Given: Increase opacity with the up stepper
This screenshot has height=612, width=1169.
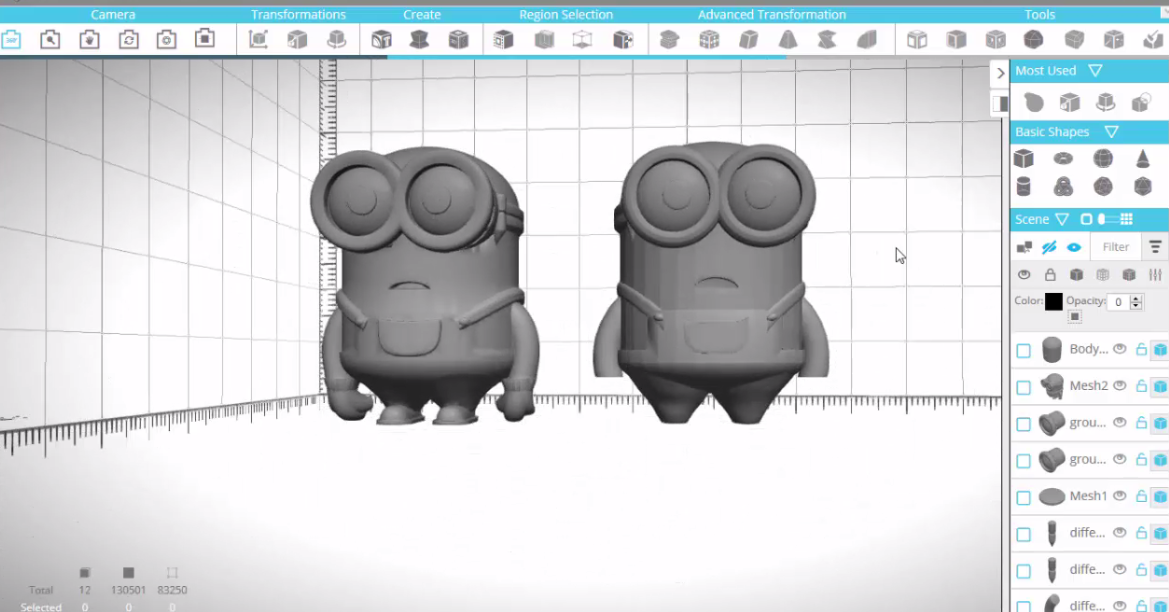Looking at the screenshot, I should coord(1136,298).
